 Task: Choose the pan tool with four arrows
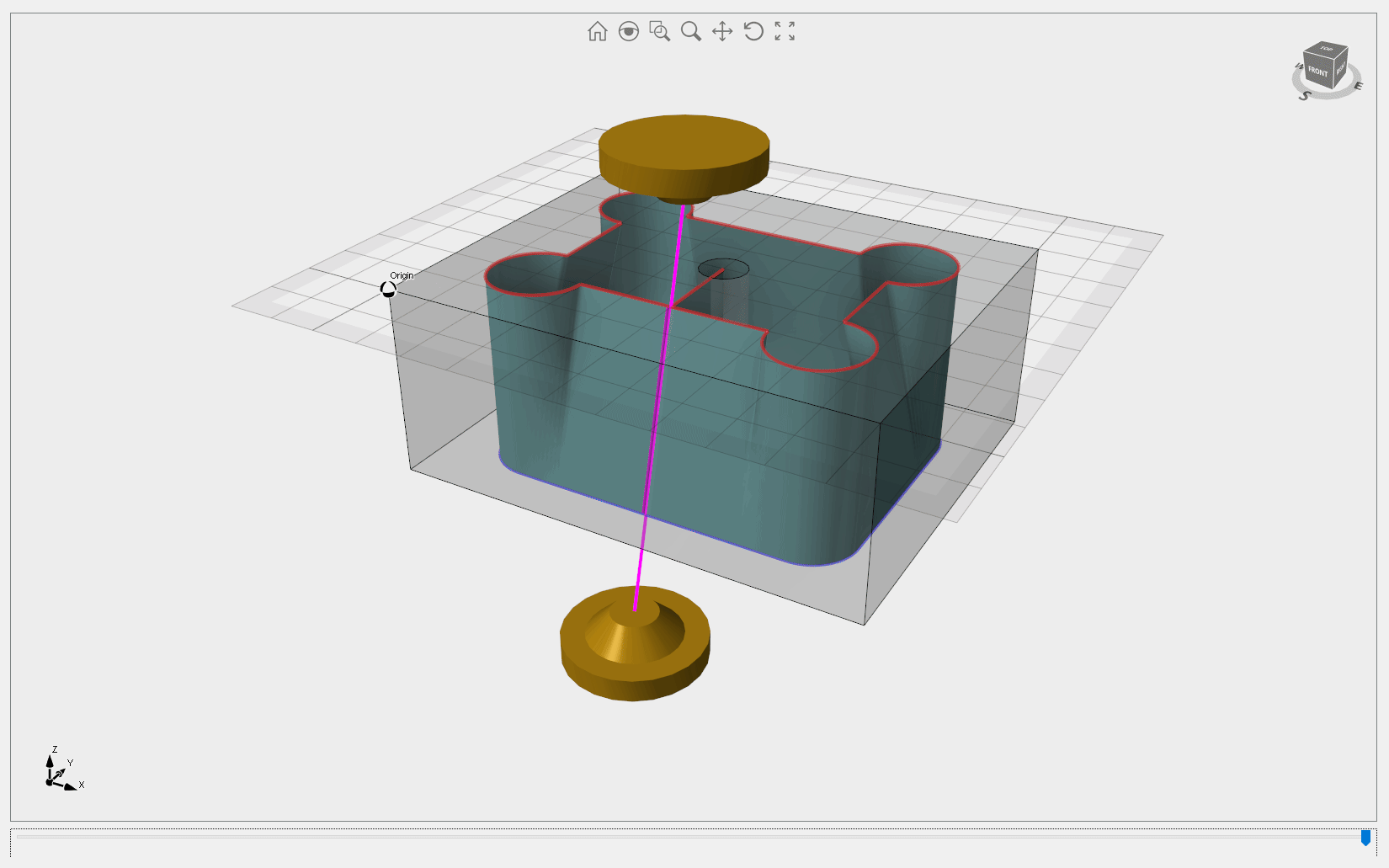(722, 32)
